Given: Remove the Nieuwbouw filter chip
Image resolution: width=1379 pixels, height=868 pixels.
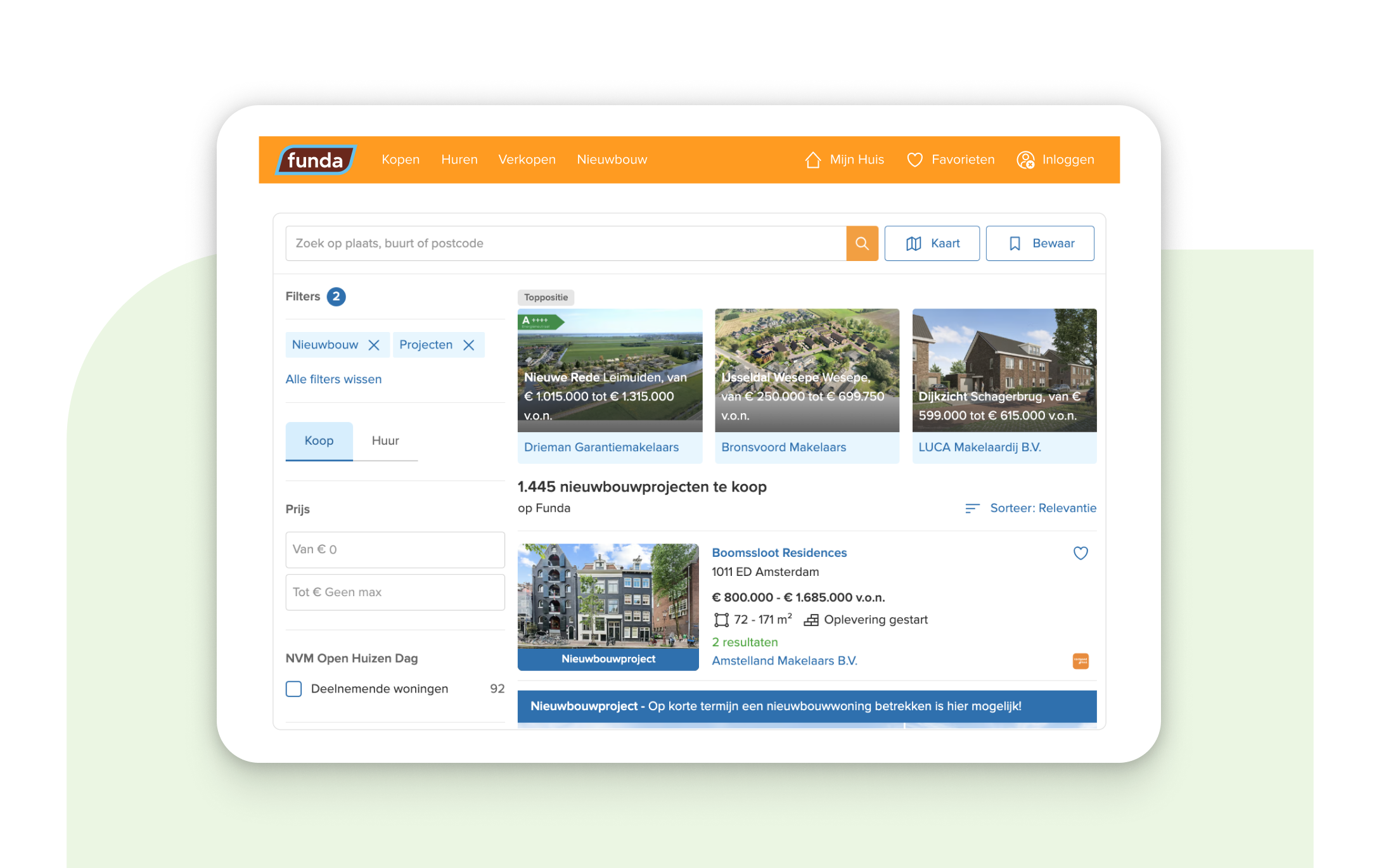Looking at the screenshot, I should point(374,345).
